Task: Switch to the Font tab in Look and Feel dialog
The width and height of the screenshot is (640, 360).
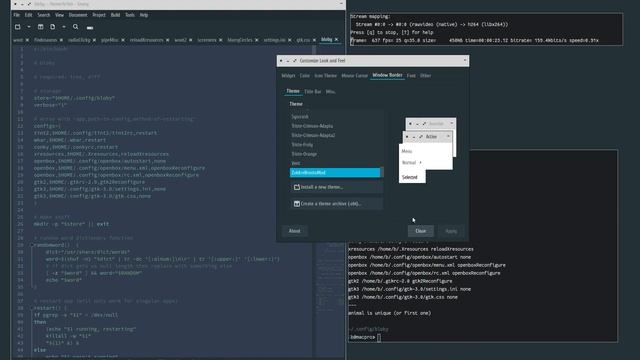Action: pos(411,76)
